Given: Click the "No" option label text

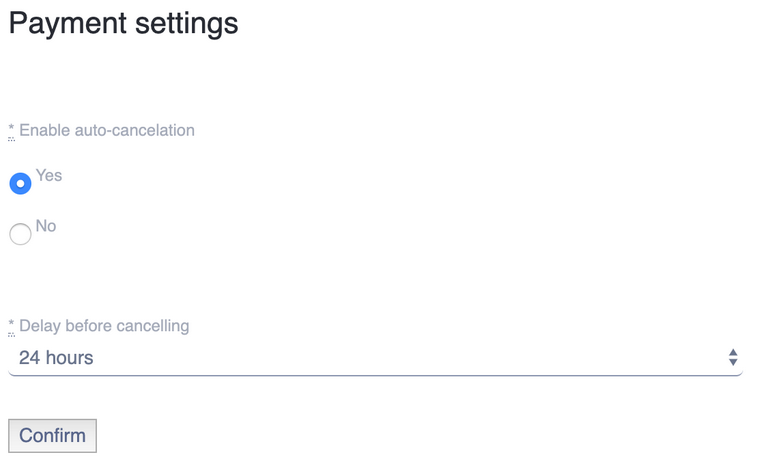Looking at the screenshot, I should (46, 226).
